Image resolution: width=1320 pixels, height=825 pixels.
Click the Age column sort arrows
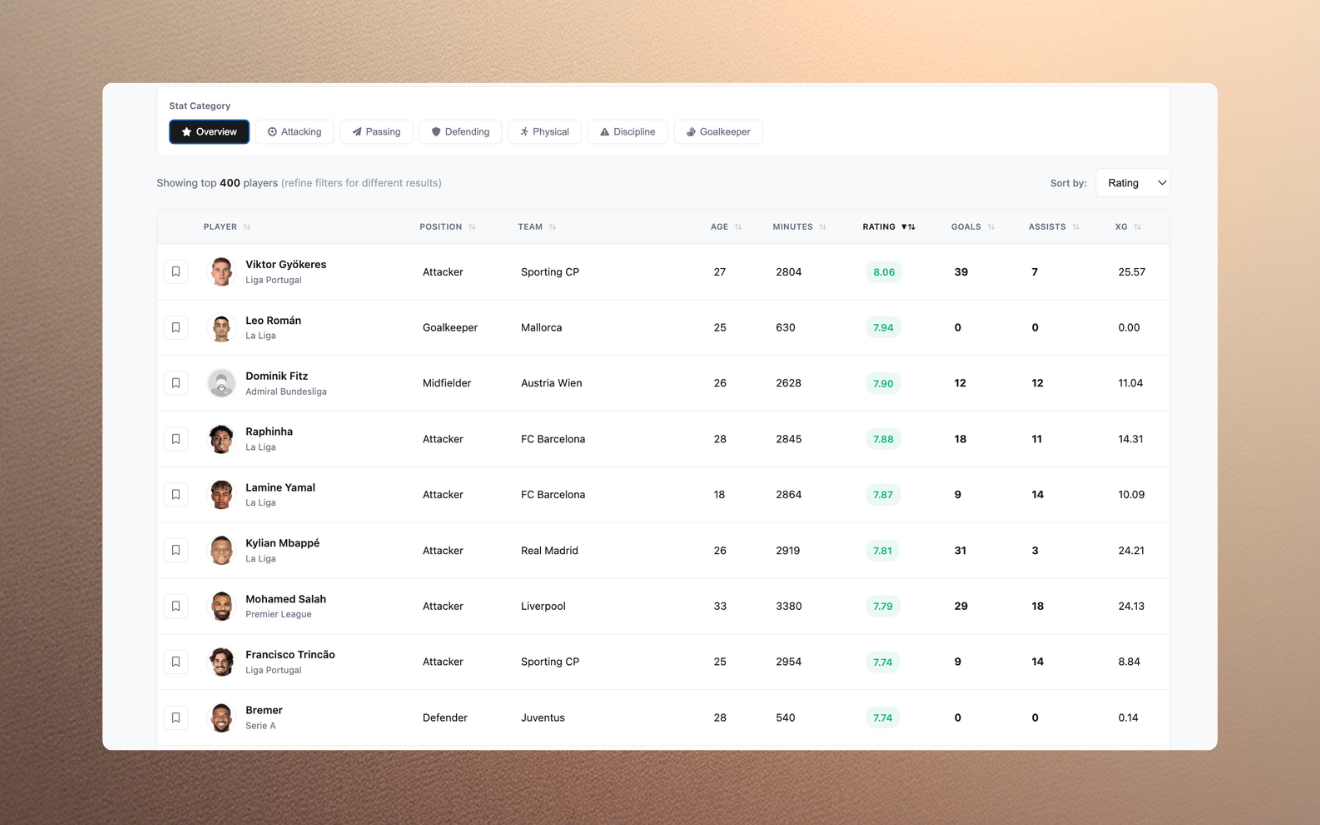738,227
